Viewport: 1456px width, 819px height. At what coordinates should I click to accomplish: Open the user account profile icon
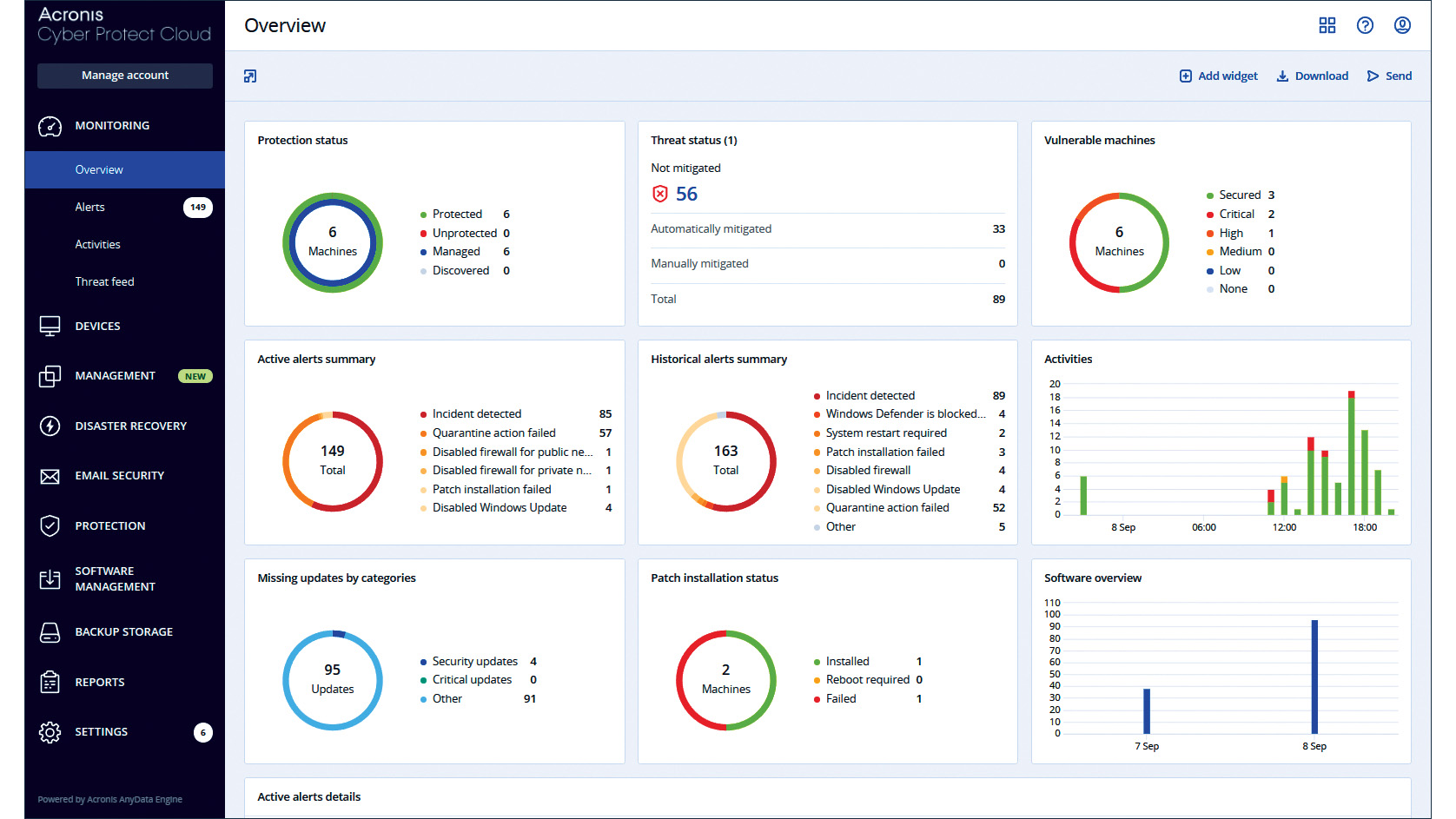coord(1402,25)
